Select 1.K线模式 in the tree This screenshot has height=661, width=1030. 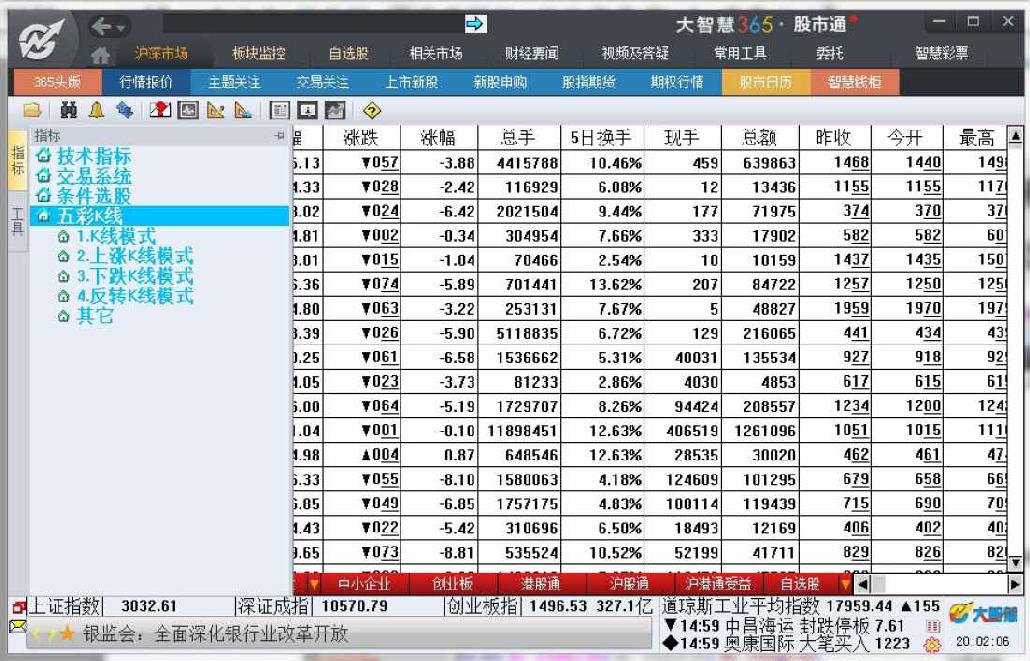click(x=116, y=236)
